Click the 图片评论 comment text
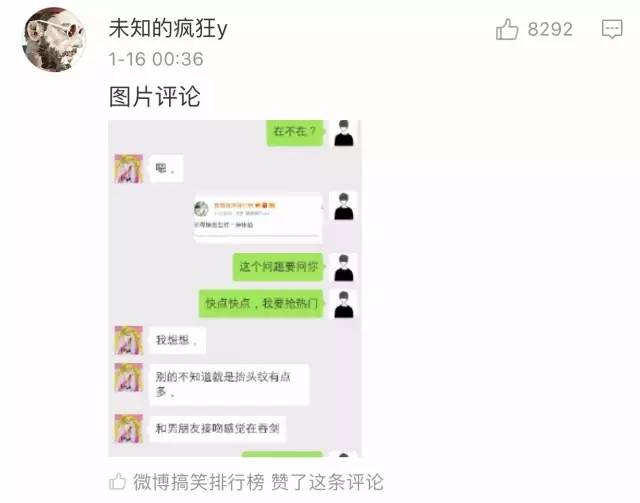 (155, 97)
